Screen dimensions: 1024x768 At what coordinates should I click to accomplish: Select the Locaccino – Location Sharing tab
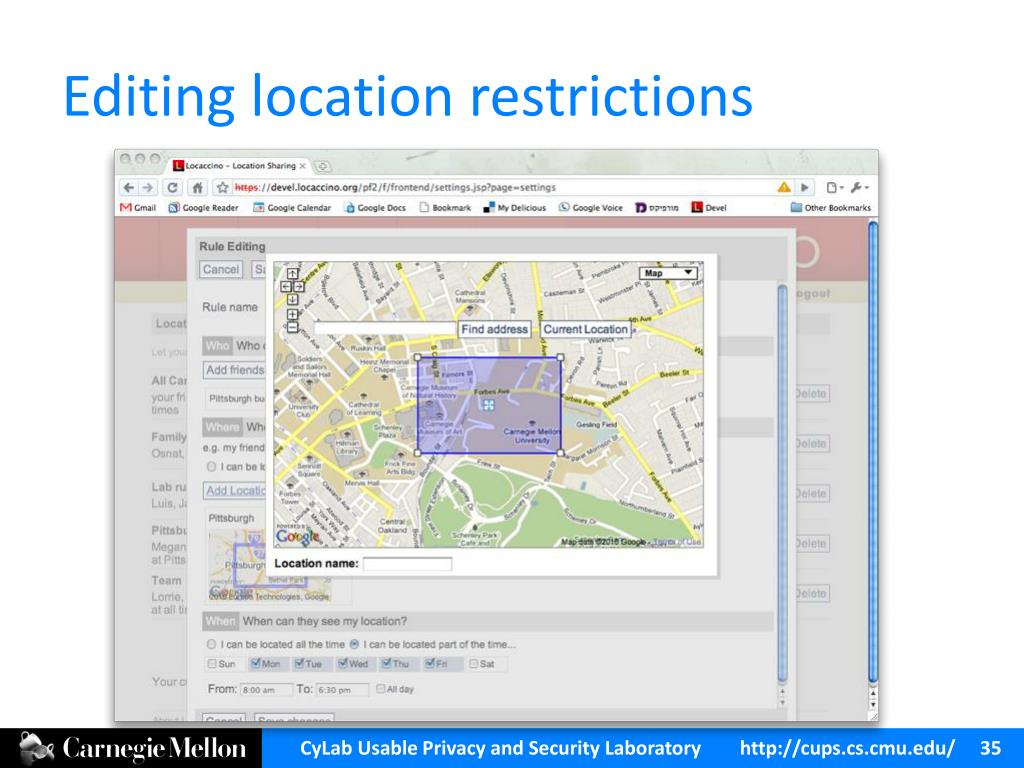tap(239, 166)
